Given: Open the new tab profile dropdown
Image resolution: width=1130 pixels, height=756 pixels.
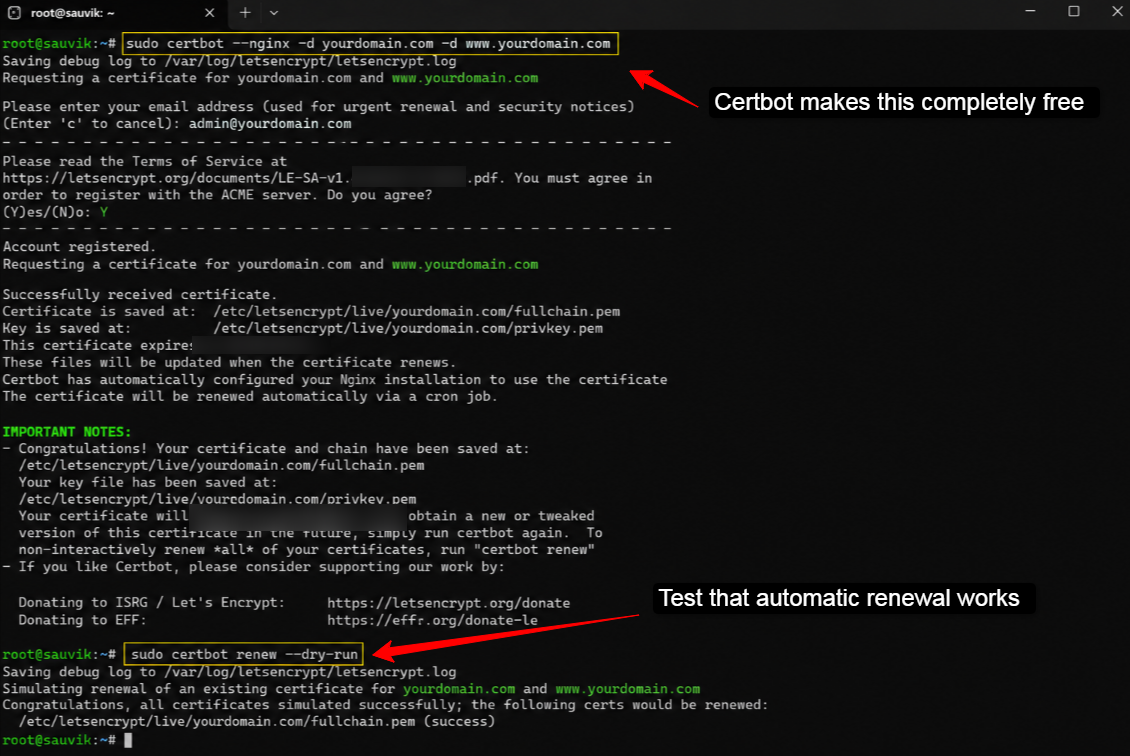Looking at the screenshot, I should click(x=274, y=12).
